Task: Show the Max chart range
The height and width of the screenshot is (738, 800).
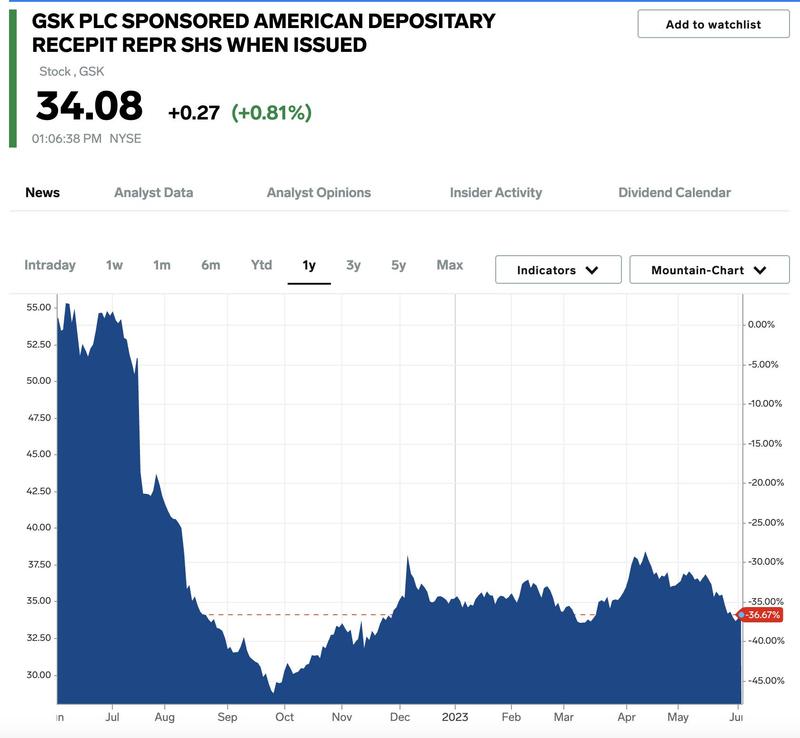Action: coord(450,265)
